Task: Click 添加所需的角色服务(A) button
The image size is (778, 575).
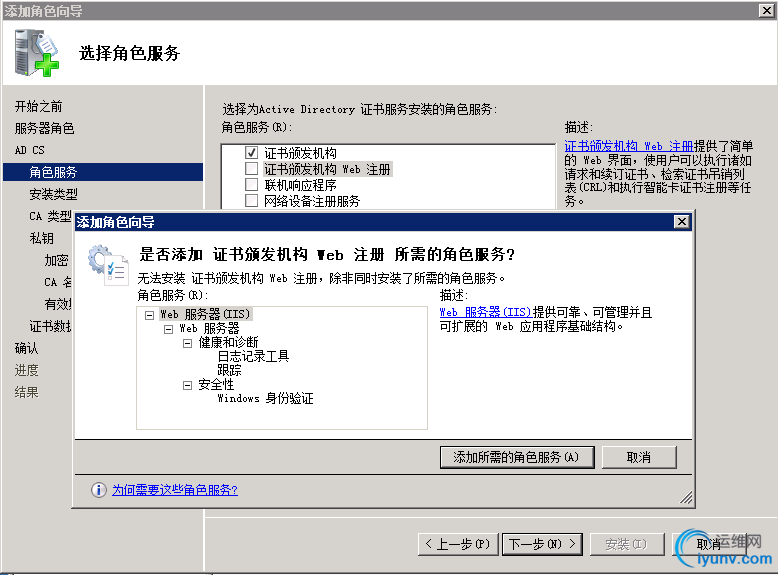Action: (x=517, y=457)
